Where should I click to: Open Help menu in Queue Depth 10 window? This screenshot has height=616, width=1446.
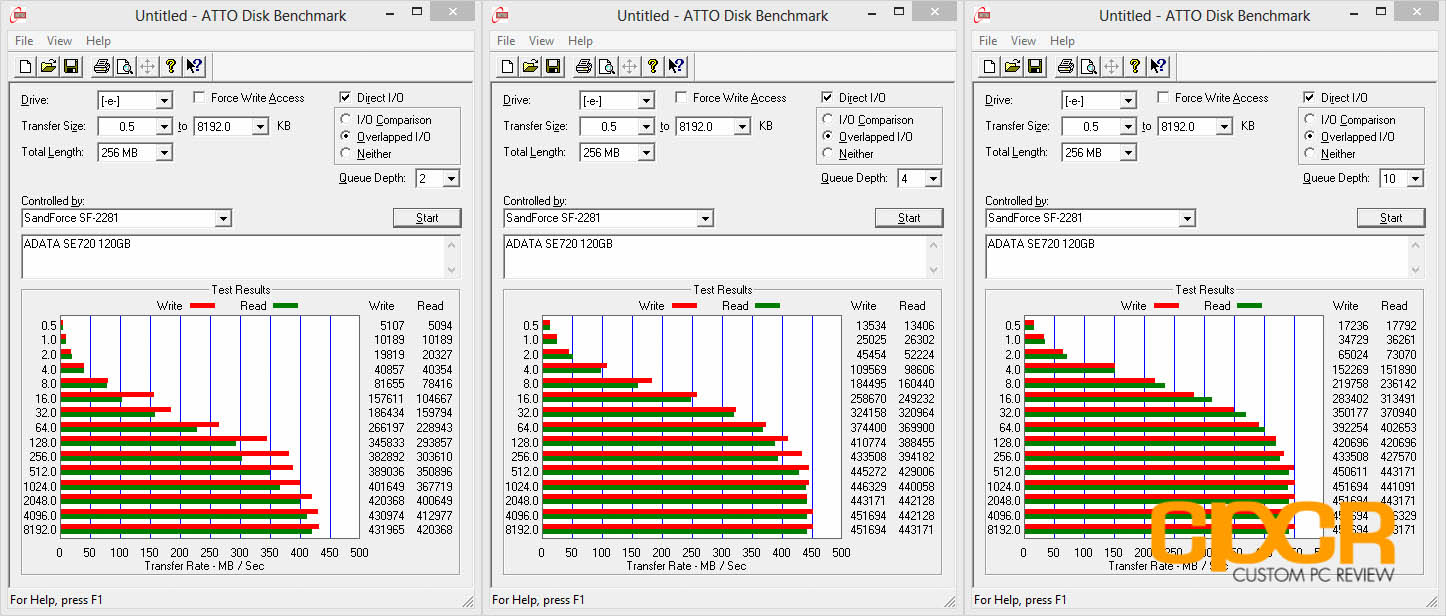(x=1062, y=41)
